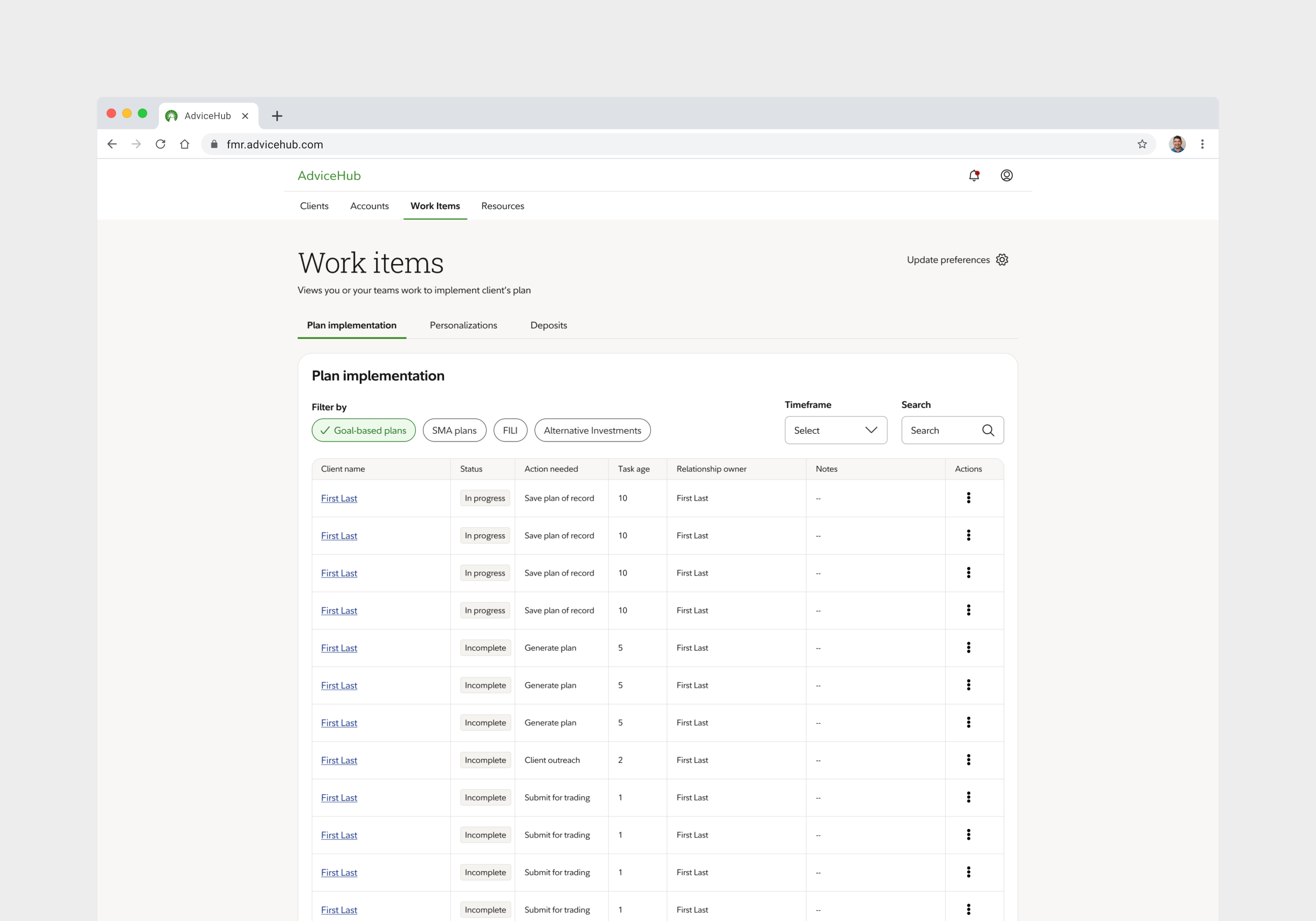
Task: Open the browser three-dot menu
Action: point(1202,144)
